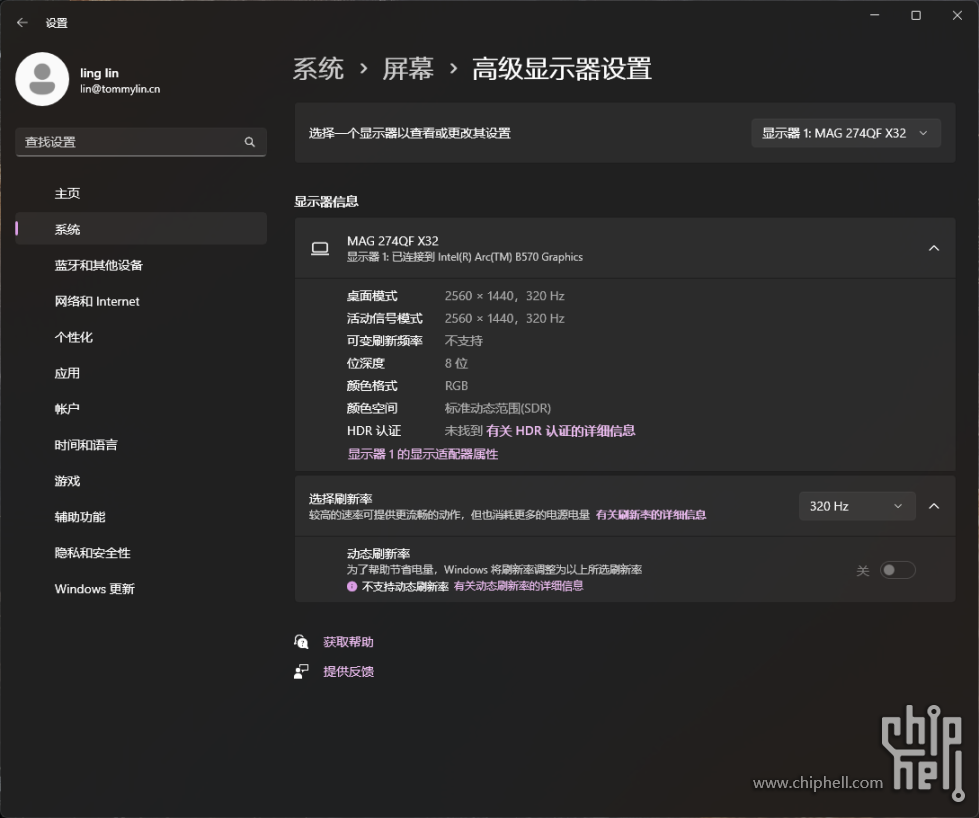
Task: Open 有关刷新率的详细信息 link
Action: tap(651, 515)
